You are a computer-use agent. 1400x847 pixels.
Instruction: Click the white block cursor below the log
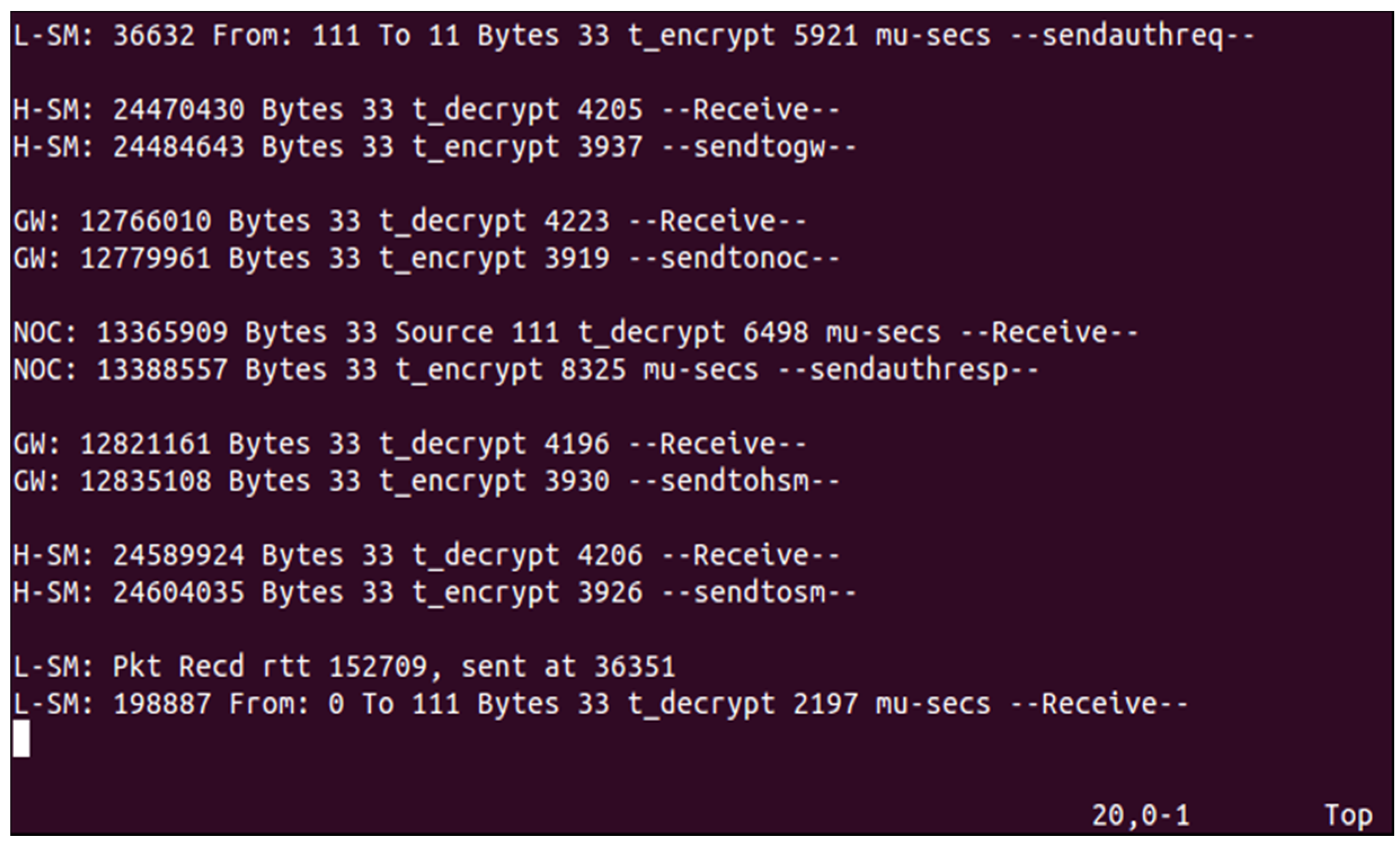click(21, 738)
